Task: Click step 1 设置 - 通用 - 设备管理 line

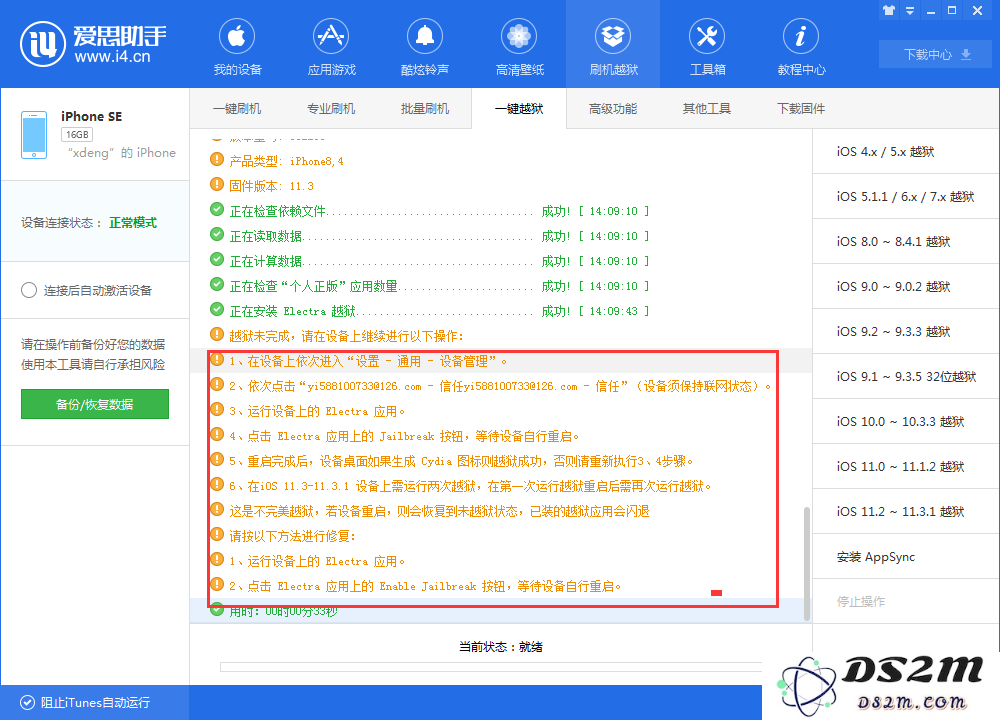Action: click(x=368, y=361)
